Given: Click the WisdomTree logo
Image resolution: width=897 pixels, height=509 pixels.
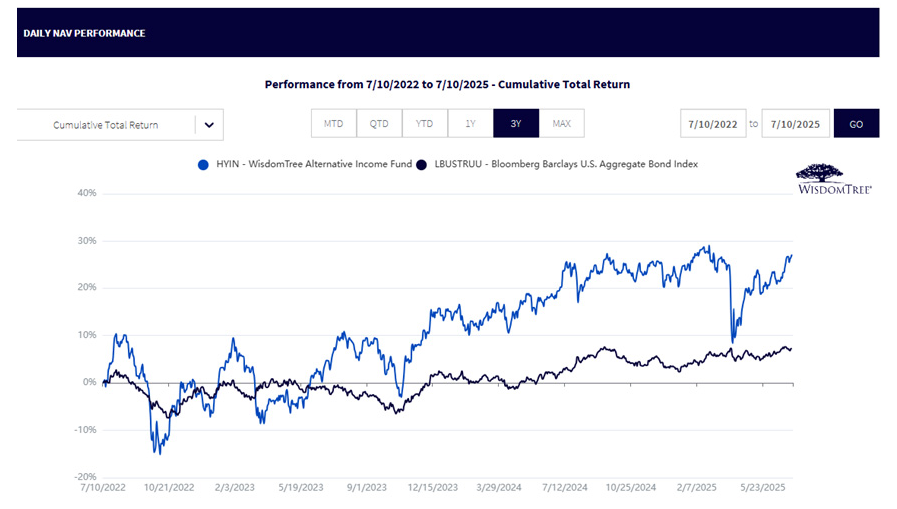Looking at the screenshot, I should 835,180.
